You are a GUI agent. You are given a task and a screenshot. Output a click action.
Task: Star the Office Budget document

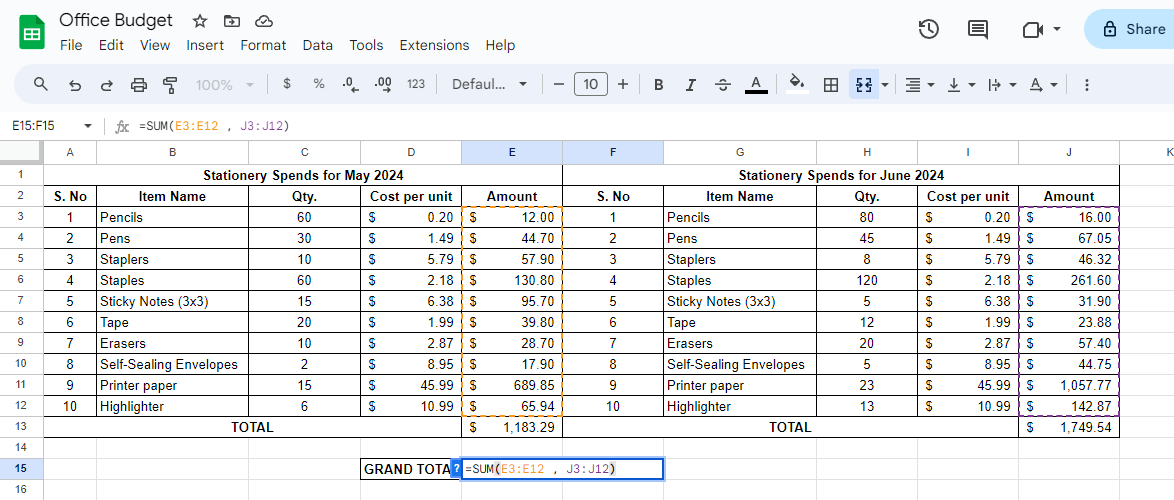[x=200, y=21]
